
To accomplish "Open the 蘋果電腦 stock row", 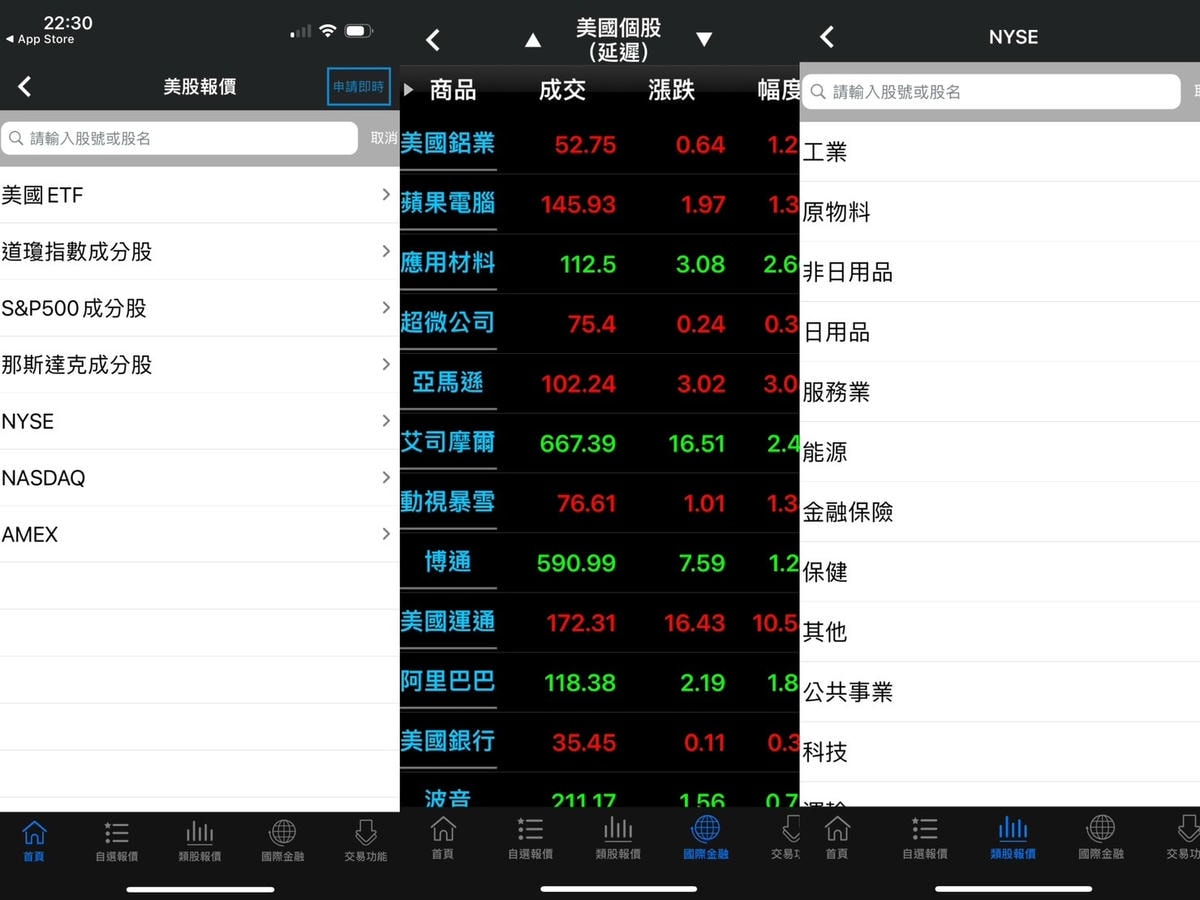I will click(599, 204).
